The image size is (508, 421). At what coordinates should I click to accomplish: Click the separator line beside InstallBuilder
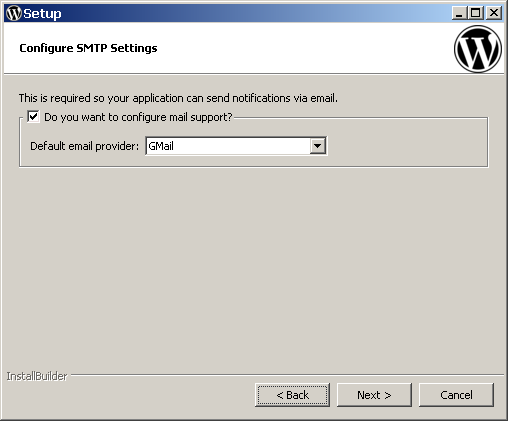point(287,375)
